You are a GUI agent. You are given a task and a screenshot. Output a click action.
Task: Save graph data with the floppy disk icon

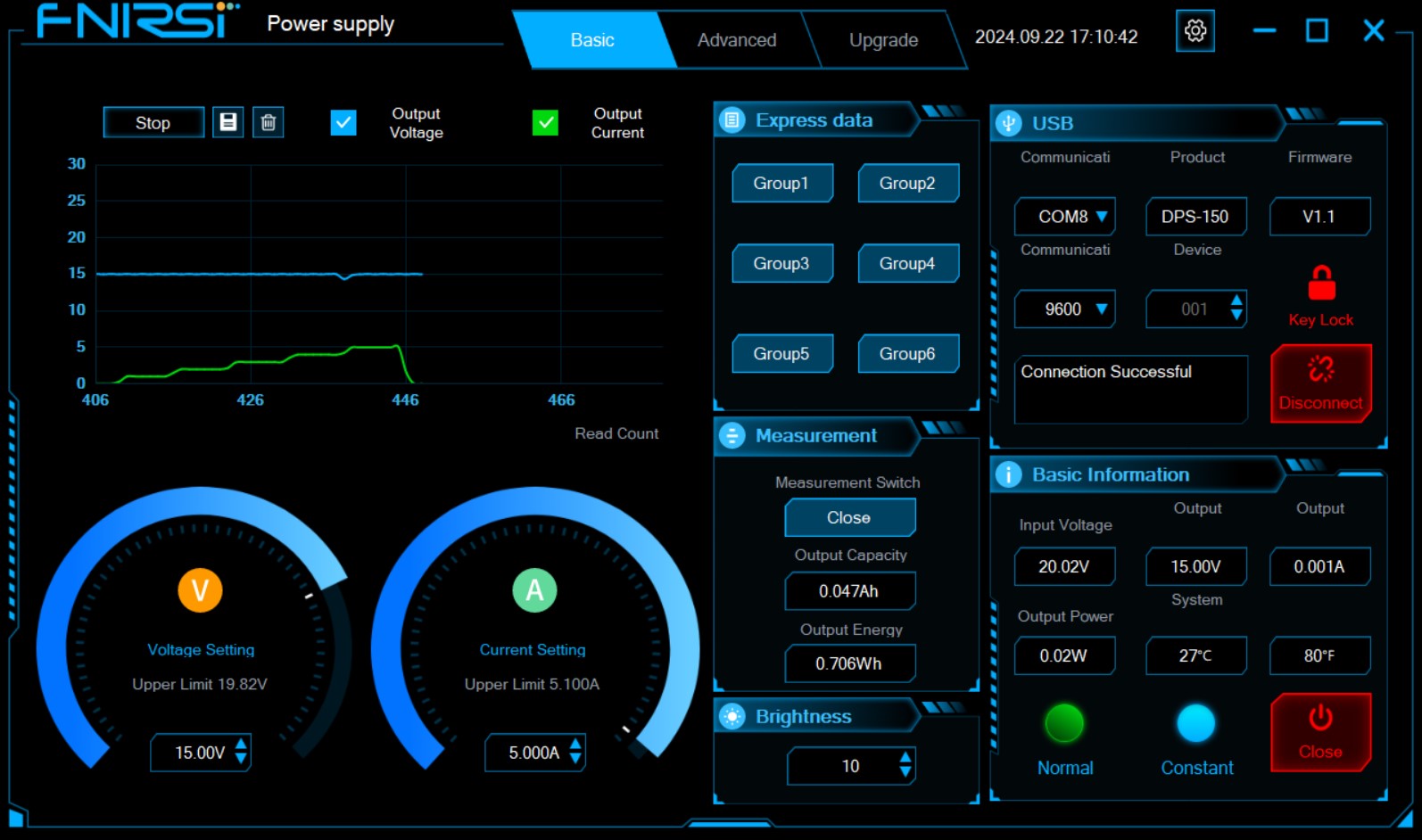[x=228, y=122]
